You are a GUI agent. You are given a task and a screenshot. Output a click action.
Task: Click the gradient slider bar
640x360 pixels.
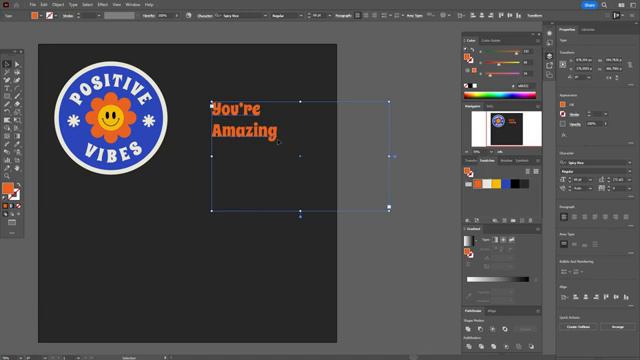pos(498,279)
